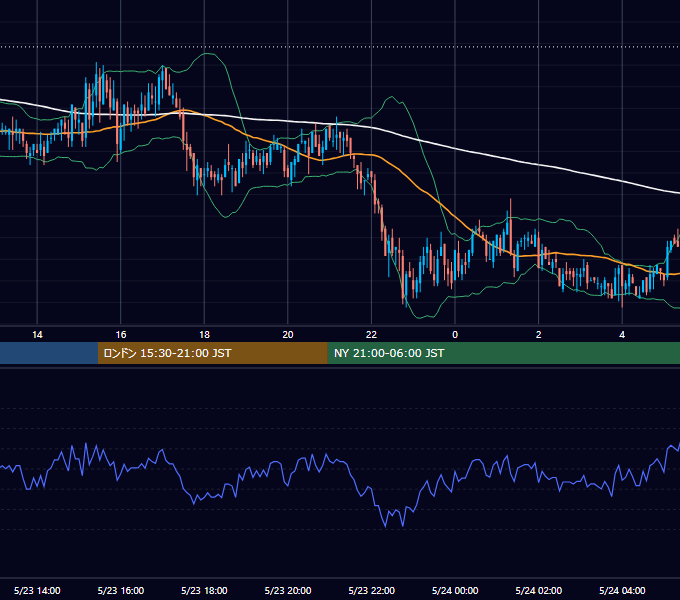The width and height of the screenshot is (680, 600).
Task: Click the hour label 2 on price chart axis
Action: pyautogui.click(x=539, y=335)
